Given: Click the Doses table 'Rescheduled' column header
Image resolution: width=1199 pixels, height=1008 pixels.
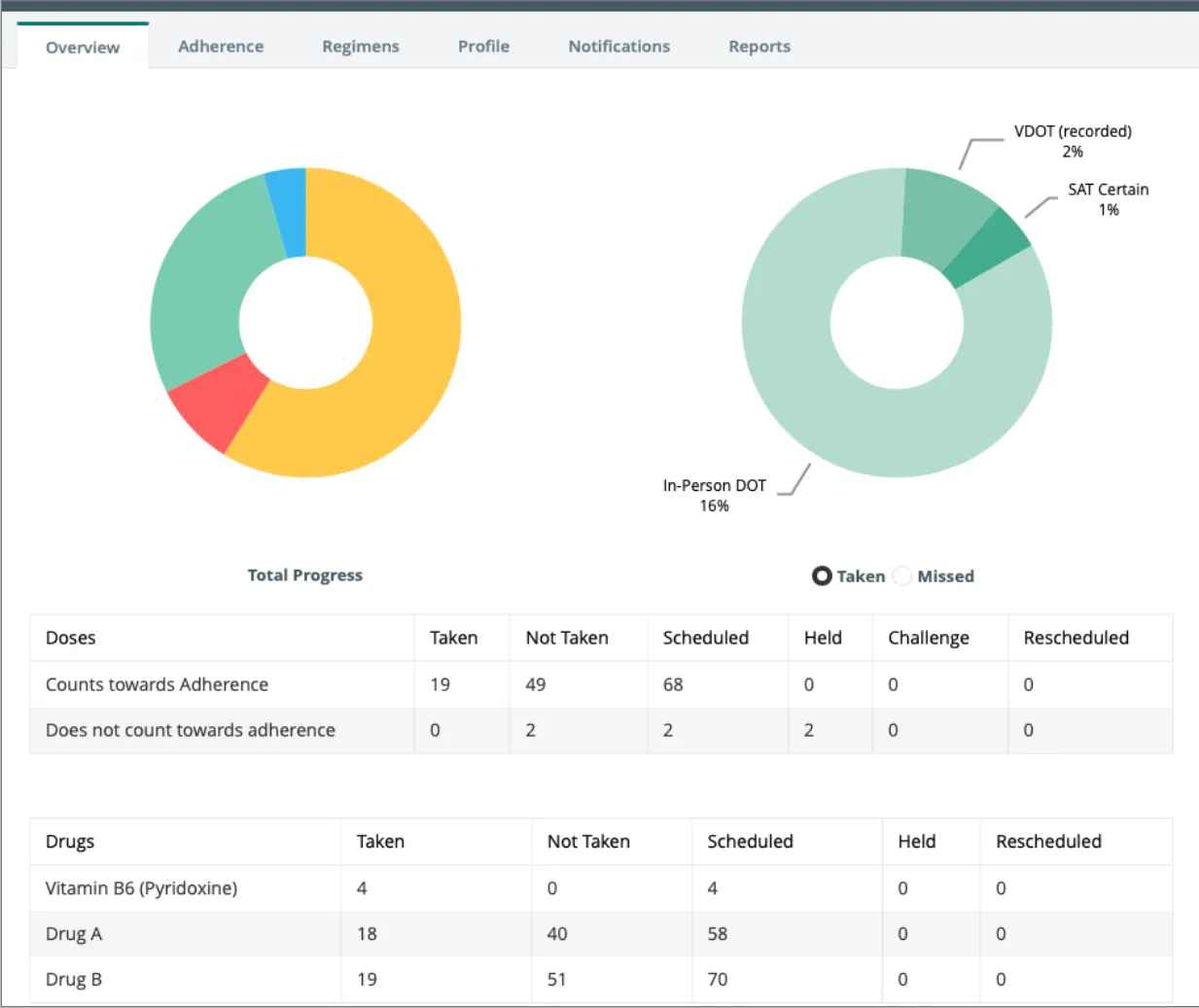Looking at the screenshot, I should click(1076, 638).
